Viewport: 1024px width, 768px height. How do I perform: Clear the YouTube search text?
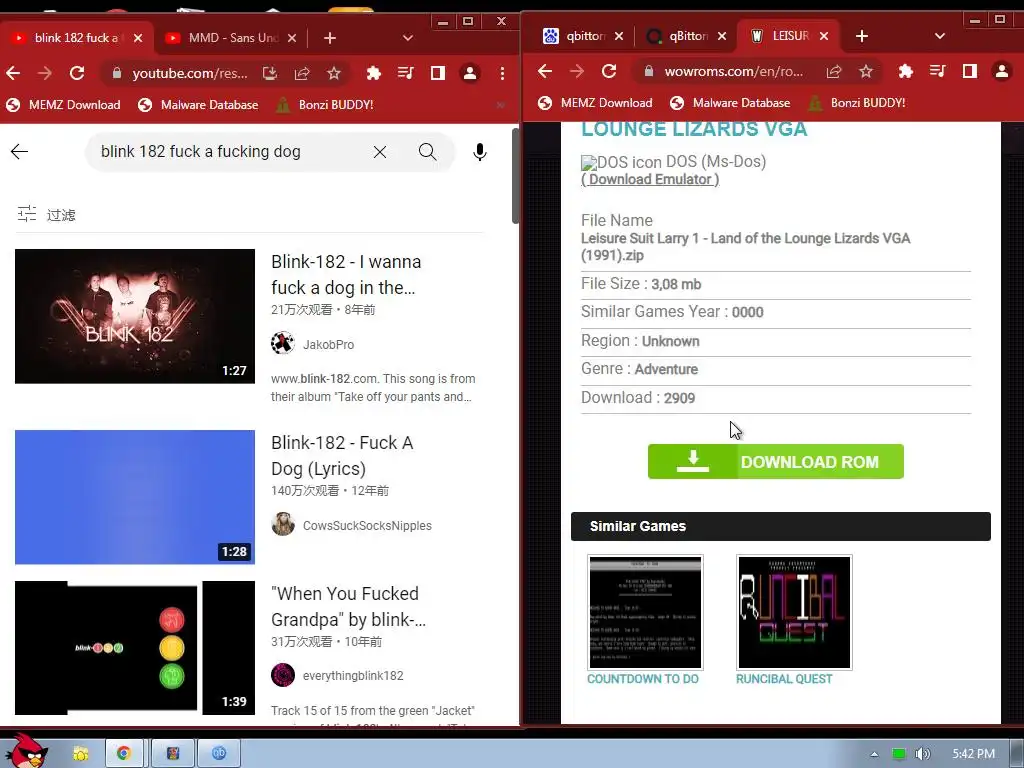pos(379,152)
